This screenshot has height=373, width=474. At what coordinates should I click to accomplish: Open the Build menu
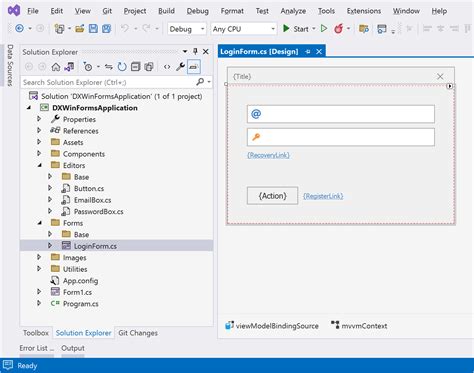tap(166, 11)
